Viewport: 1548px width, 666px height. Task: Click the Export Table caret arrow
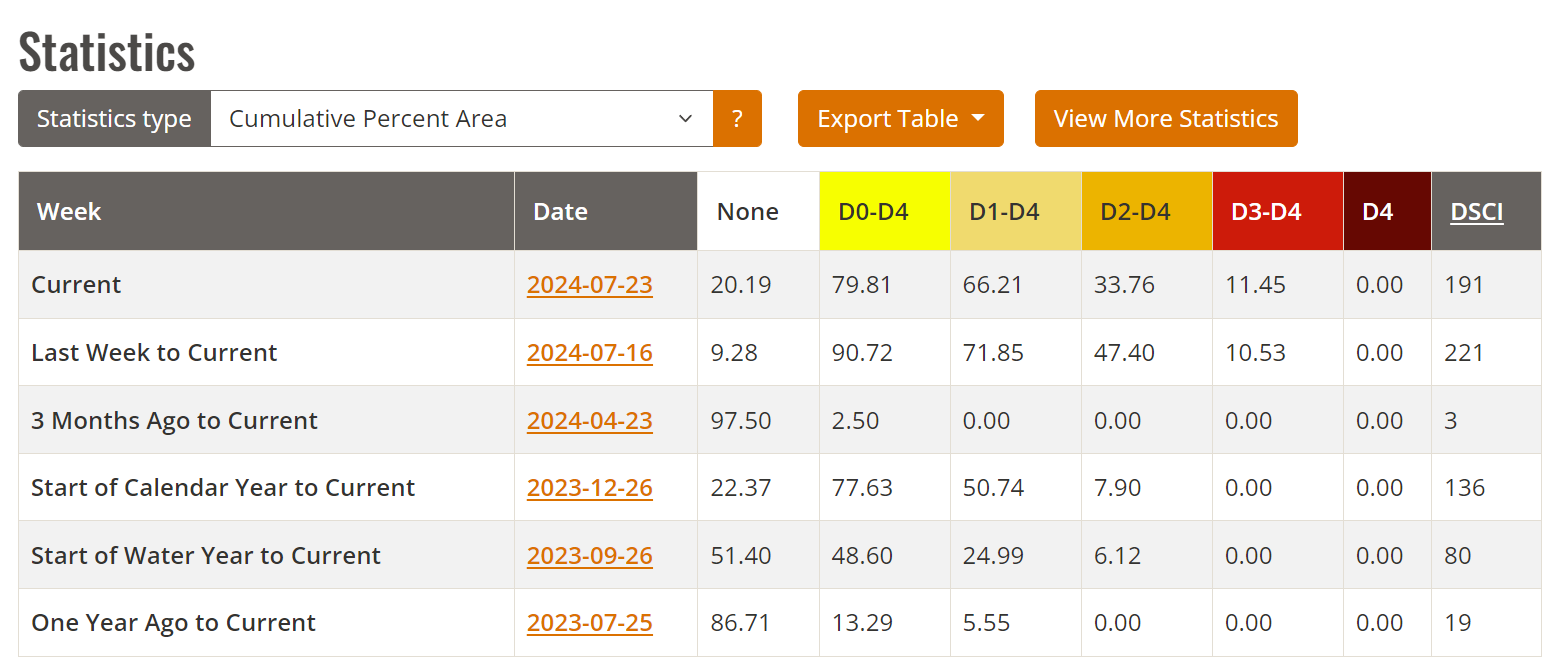pos(977,118)
